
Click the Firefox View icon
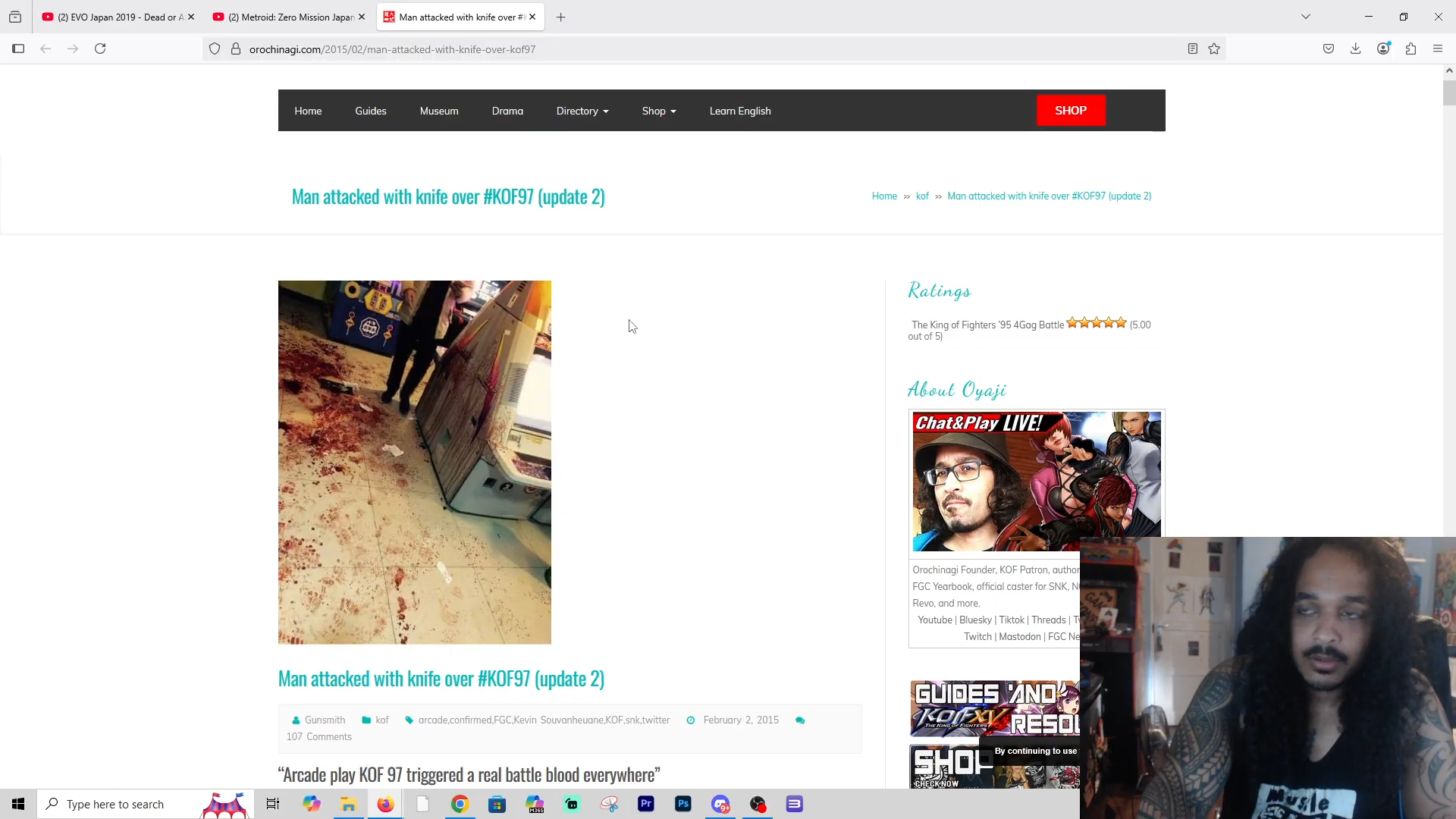(15, 17)
